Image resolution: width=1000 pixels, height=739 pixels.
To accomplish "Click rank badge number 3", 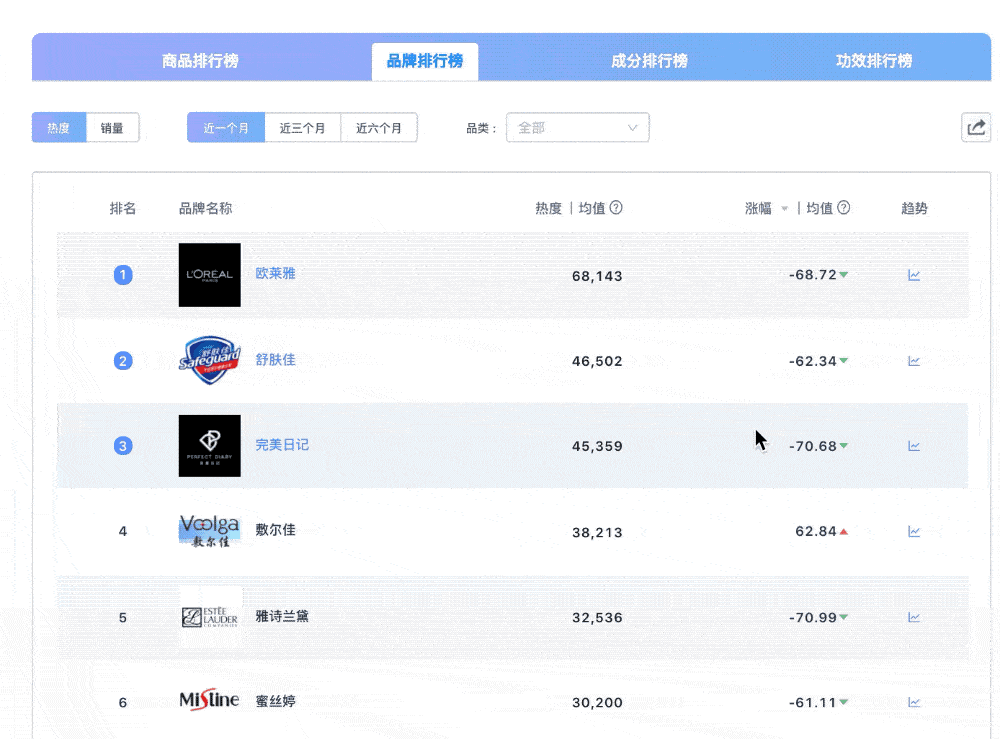I will 123,446.
